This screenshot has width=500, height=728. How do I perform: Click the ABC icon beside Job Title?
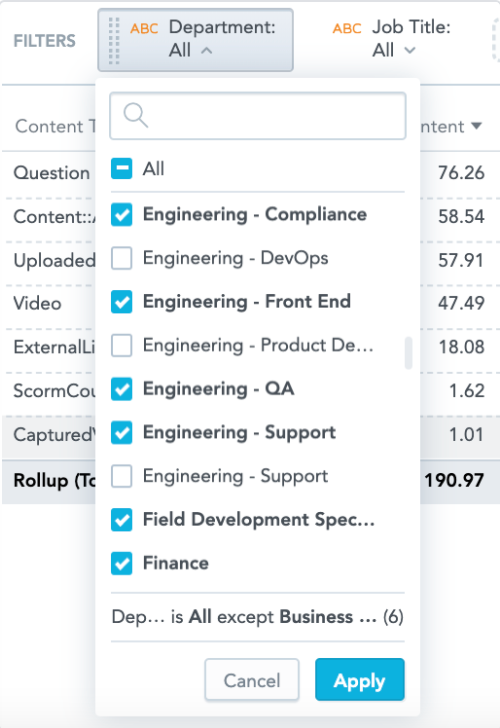click(347, 29)
